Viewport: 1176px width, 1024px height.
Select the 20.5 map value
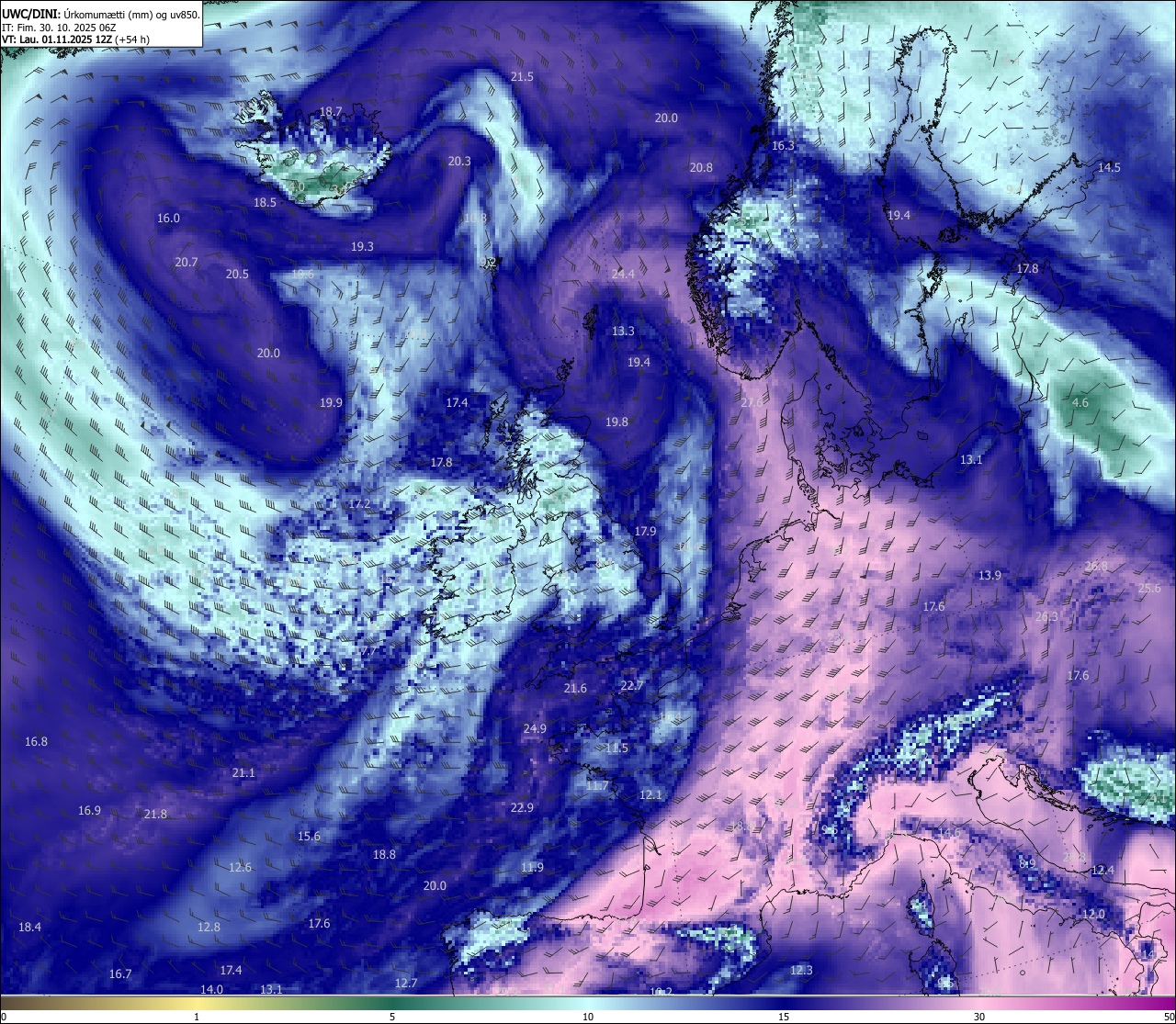237,275
